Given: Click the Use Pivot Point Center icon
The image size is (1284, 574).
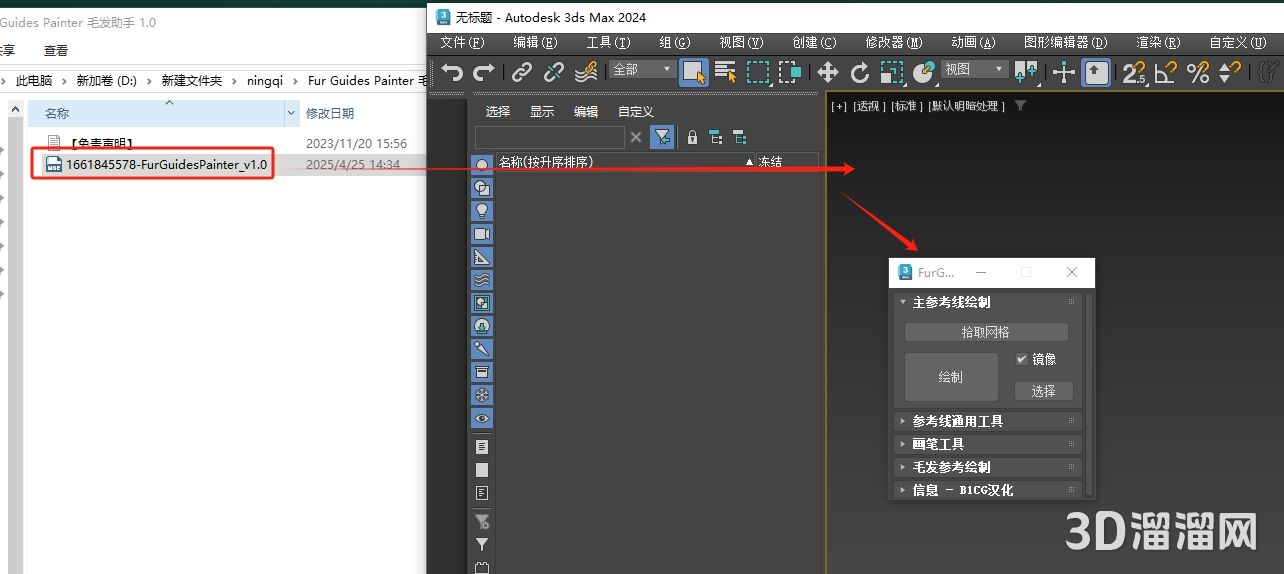Looking at the screenshot, I should click(1026, 72).
